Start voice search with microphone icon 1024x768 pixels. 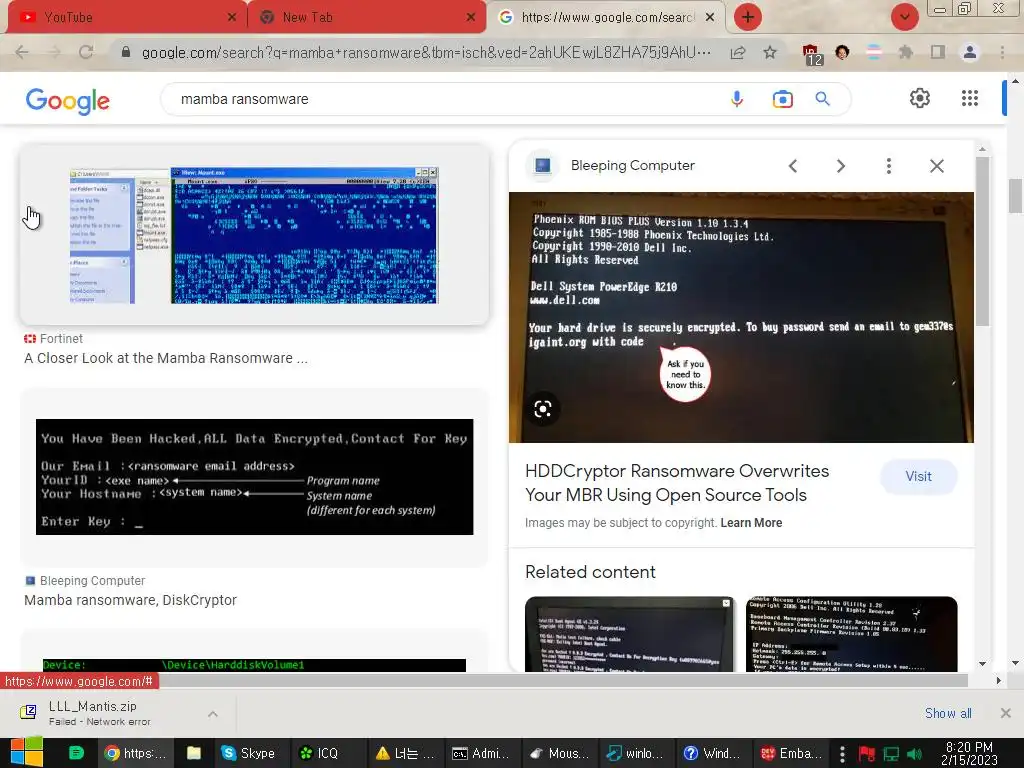(x=737, y=99)
